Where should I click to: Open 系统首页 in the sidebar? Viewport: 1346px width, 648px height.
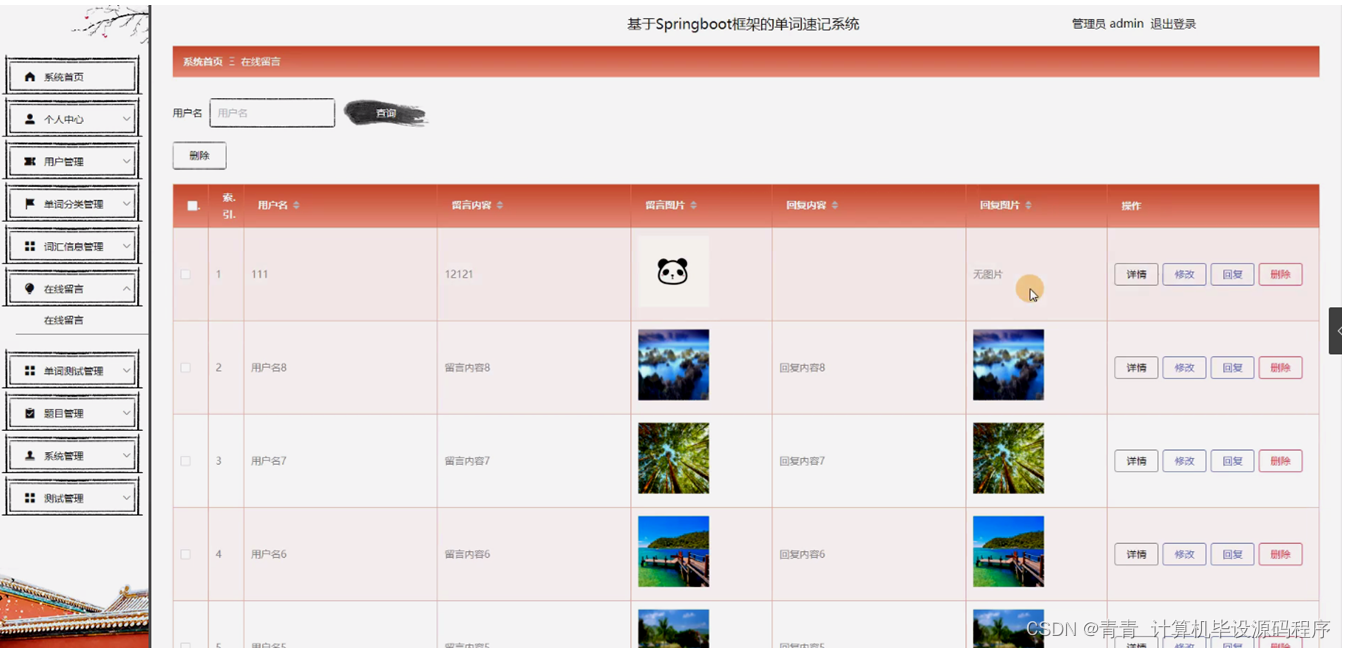72,77
